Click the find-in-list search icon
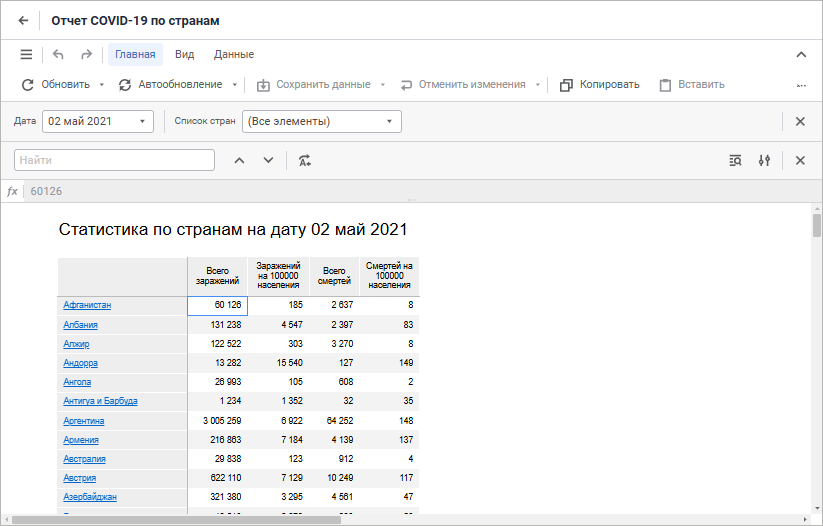Viewport: 823px width, 526px height. pyautogui.click(x=735, y=160)
